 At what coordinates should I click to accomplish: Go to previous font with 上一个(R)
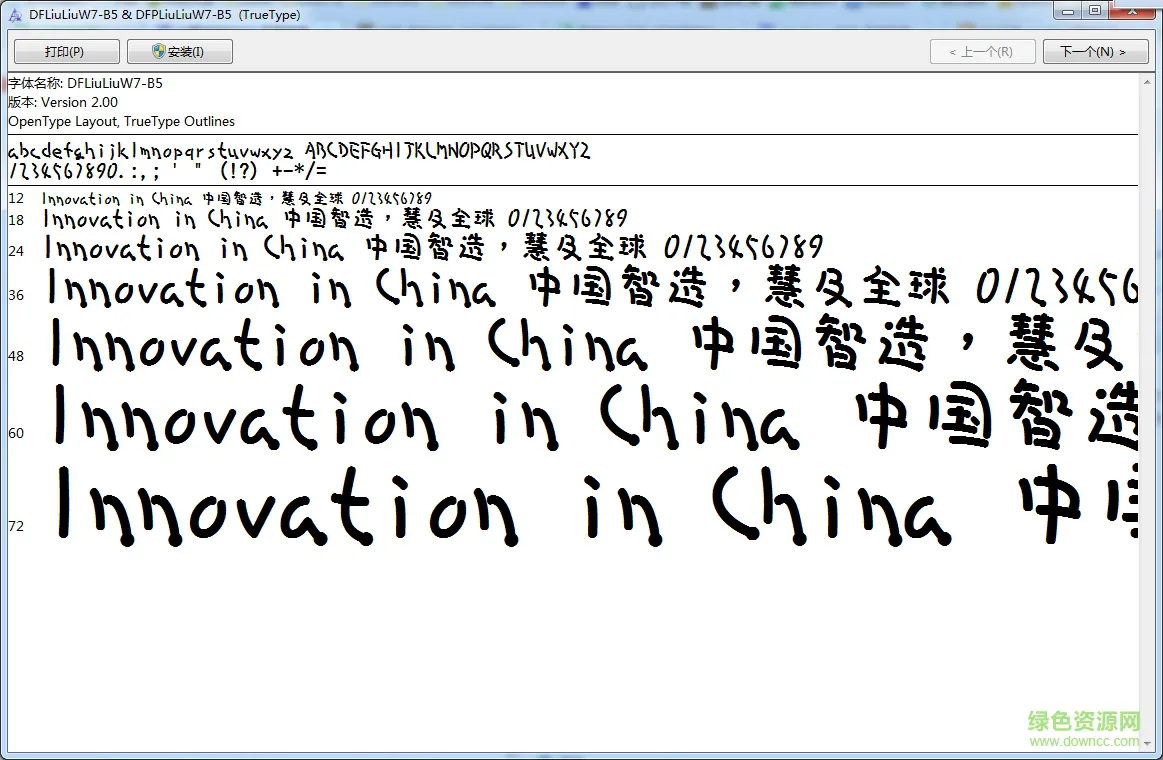[983, 52]
